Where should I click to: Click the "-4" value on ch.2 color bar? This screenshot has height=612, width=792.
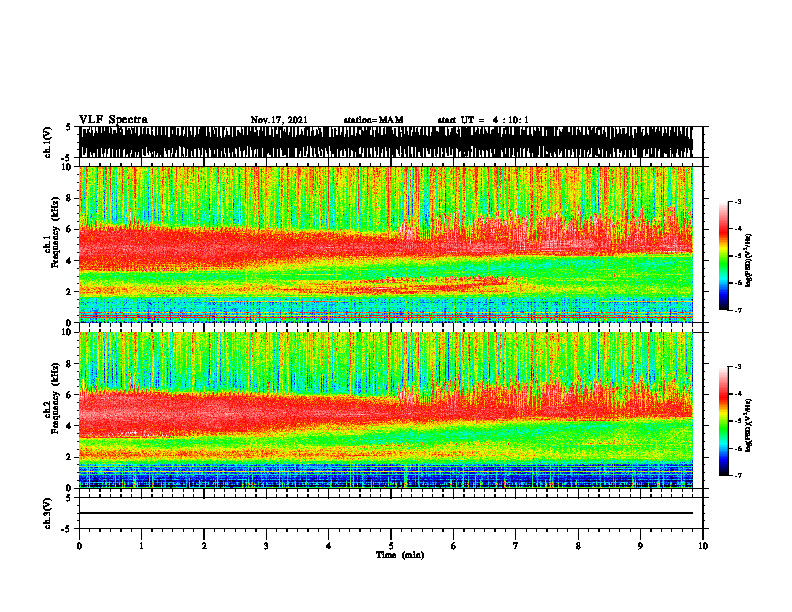click(738, 394)
